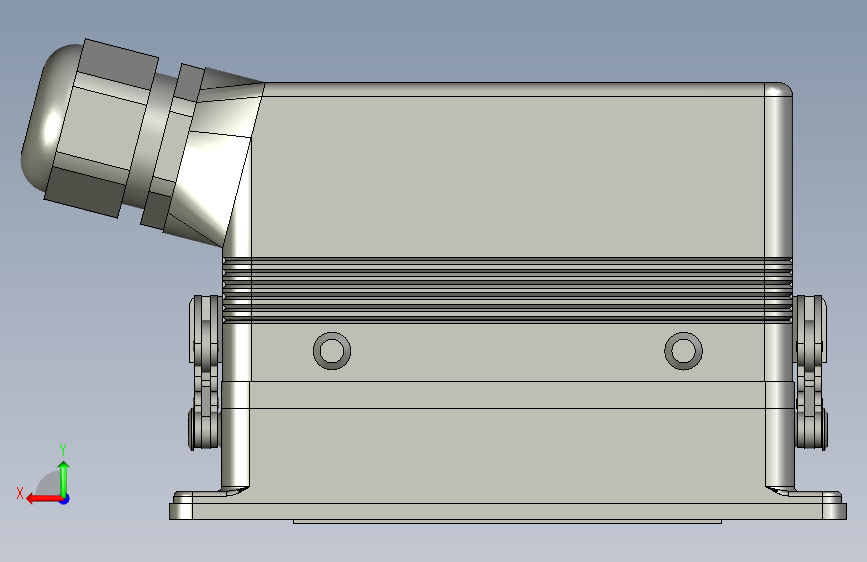Viewport: 867px width, 562px height.
Task: Pick the right locking lever on the housing
Action: [811, 373]
